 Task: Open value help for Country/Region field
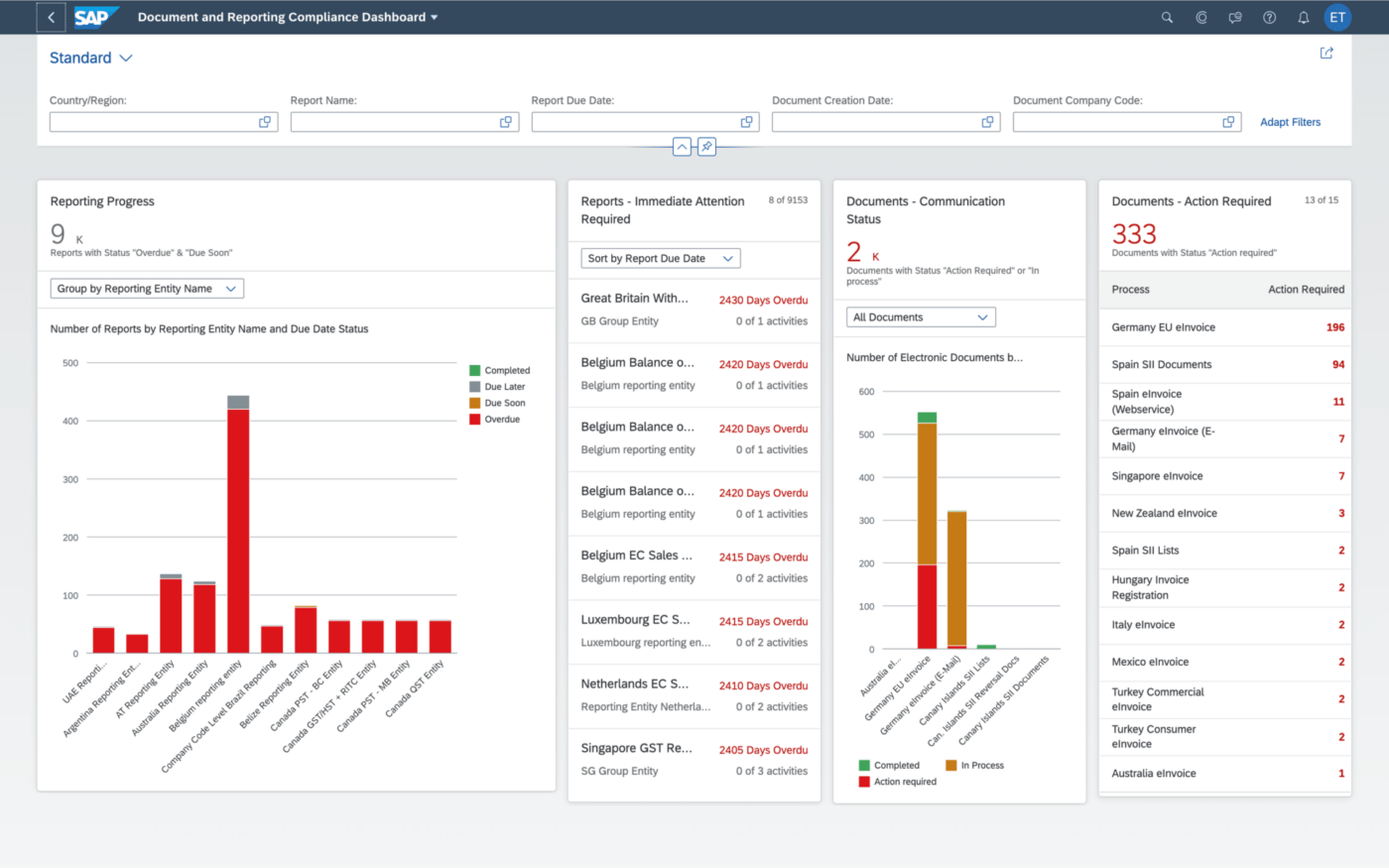point(265,122)
